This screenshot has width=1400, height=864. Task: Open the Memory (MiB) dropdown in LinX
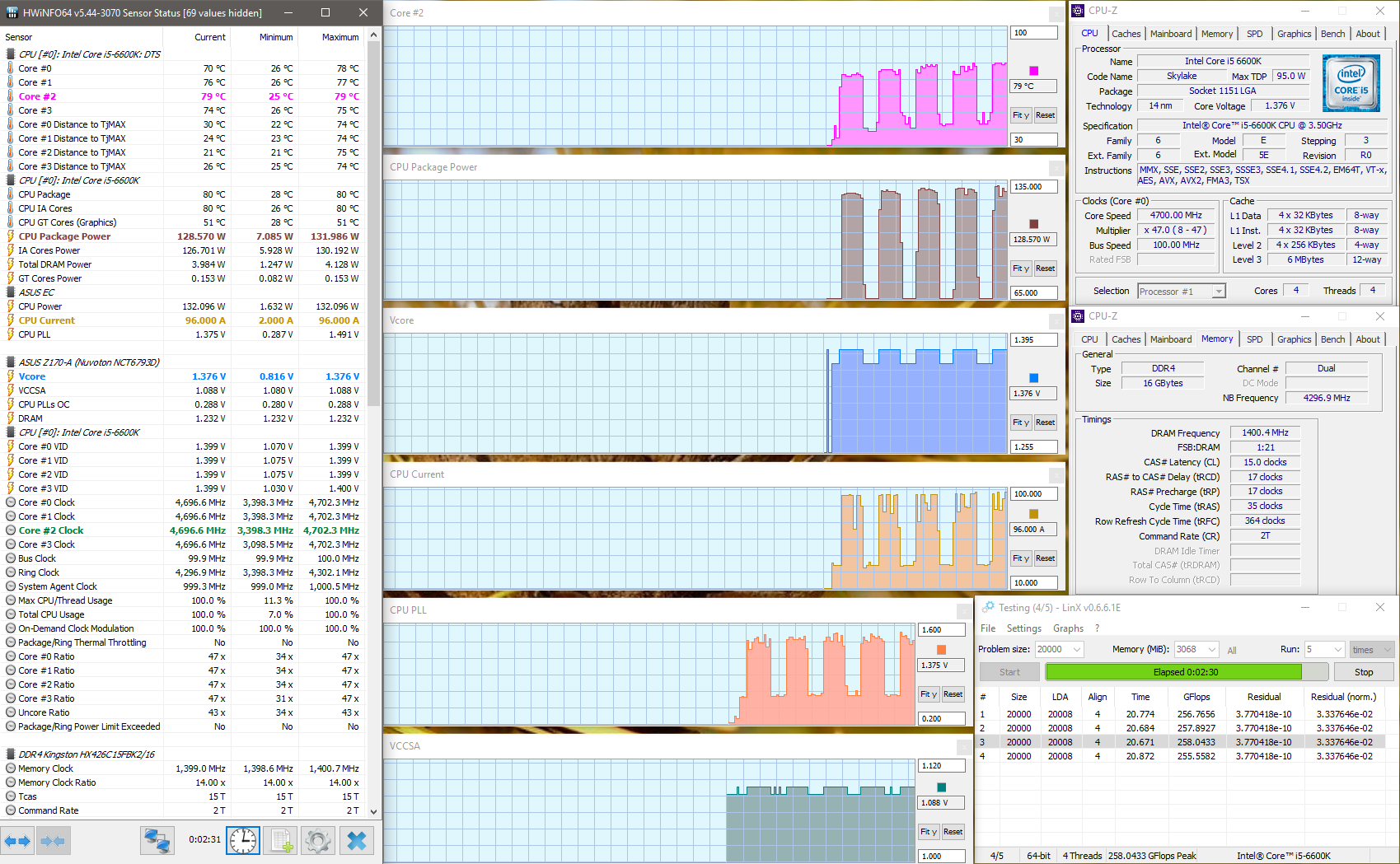[x=1211, y=649]
